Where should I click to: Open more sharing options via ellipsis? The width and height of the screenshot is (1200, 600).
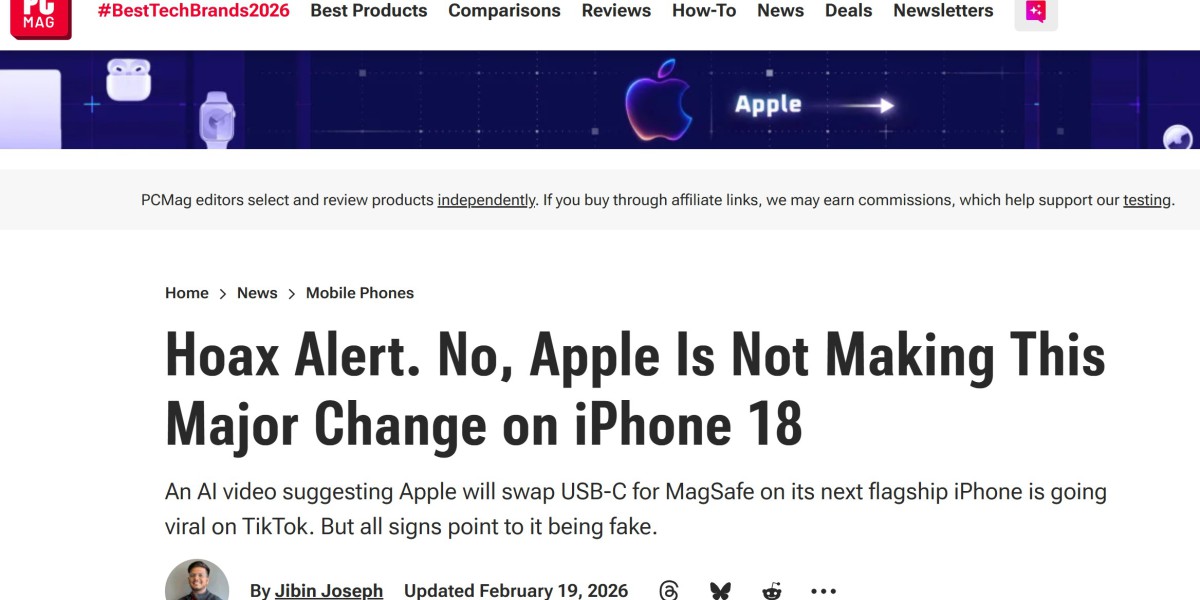point(823,590)
